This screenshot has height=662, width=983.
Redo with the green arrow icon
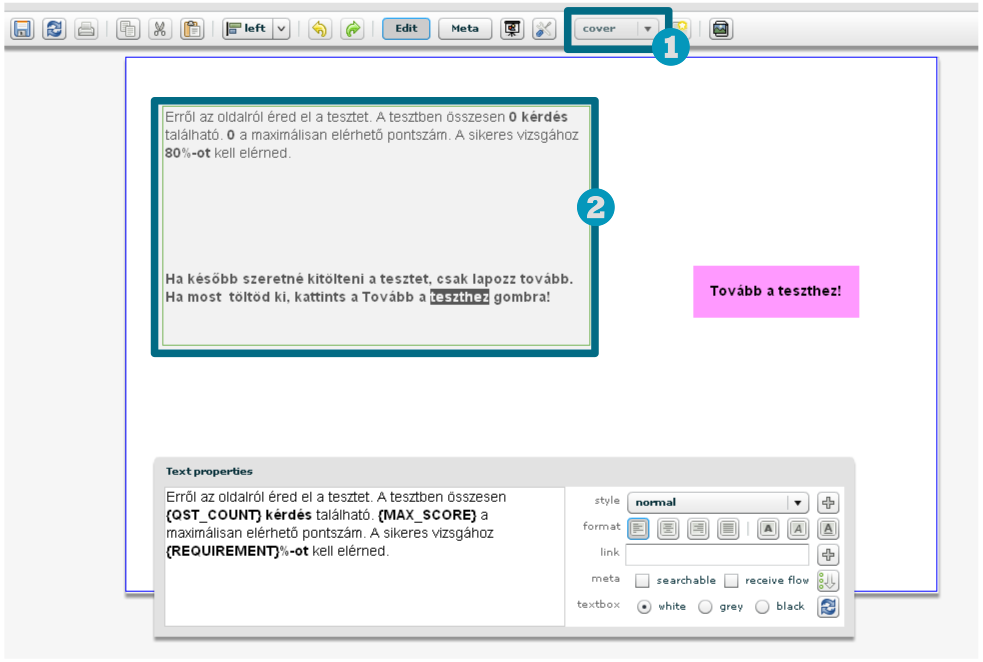point(352,29)
